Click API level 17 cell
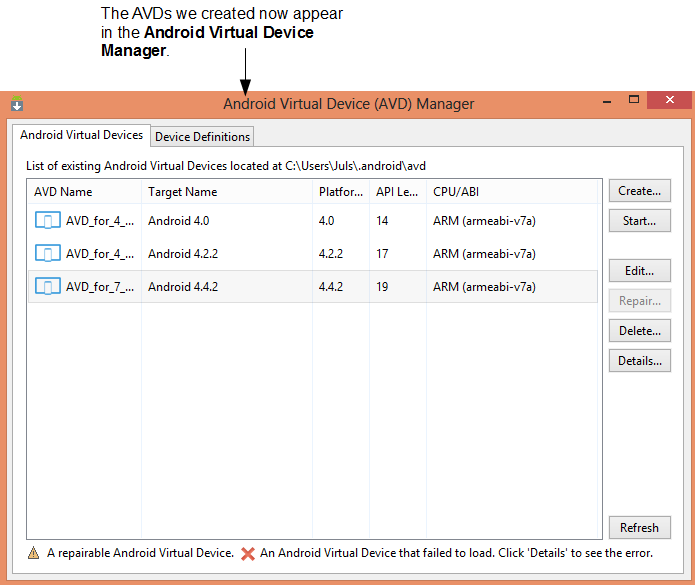Viewport: 695px width, 585px height. [x=382, y=254]
